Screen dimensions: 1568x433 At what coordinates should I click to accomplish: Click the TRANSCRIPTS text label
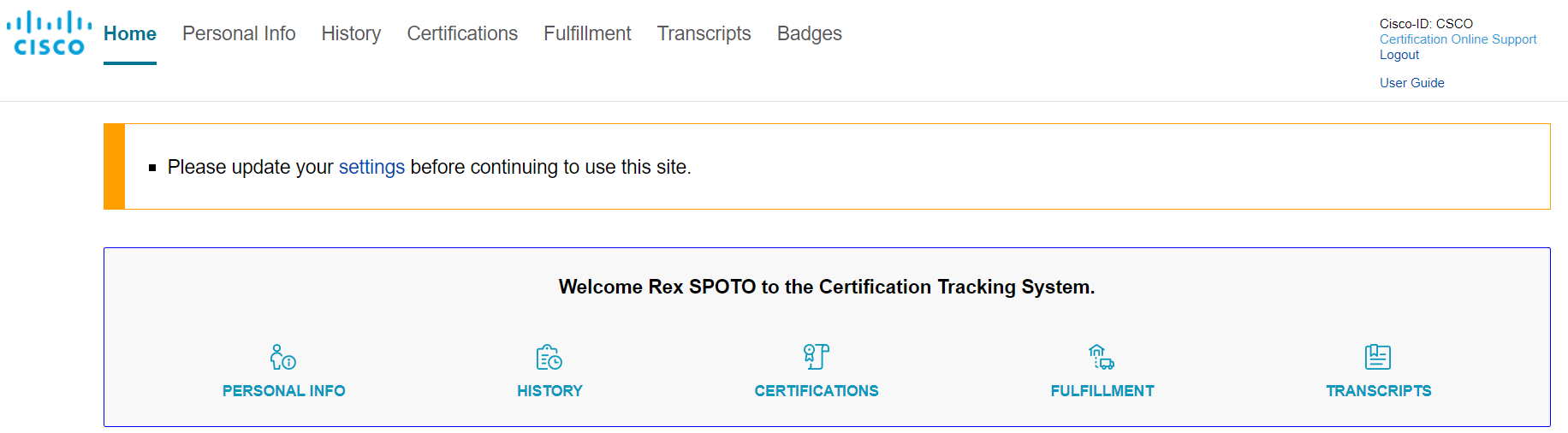(1379, 391)
